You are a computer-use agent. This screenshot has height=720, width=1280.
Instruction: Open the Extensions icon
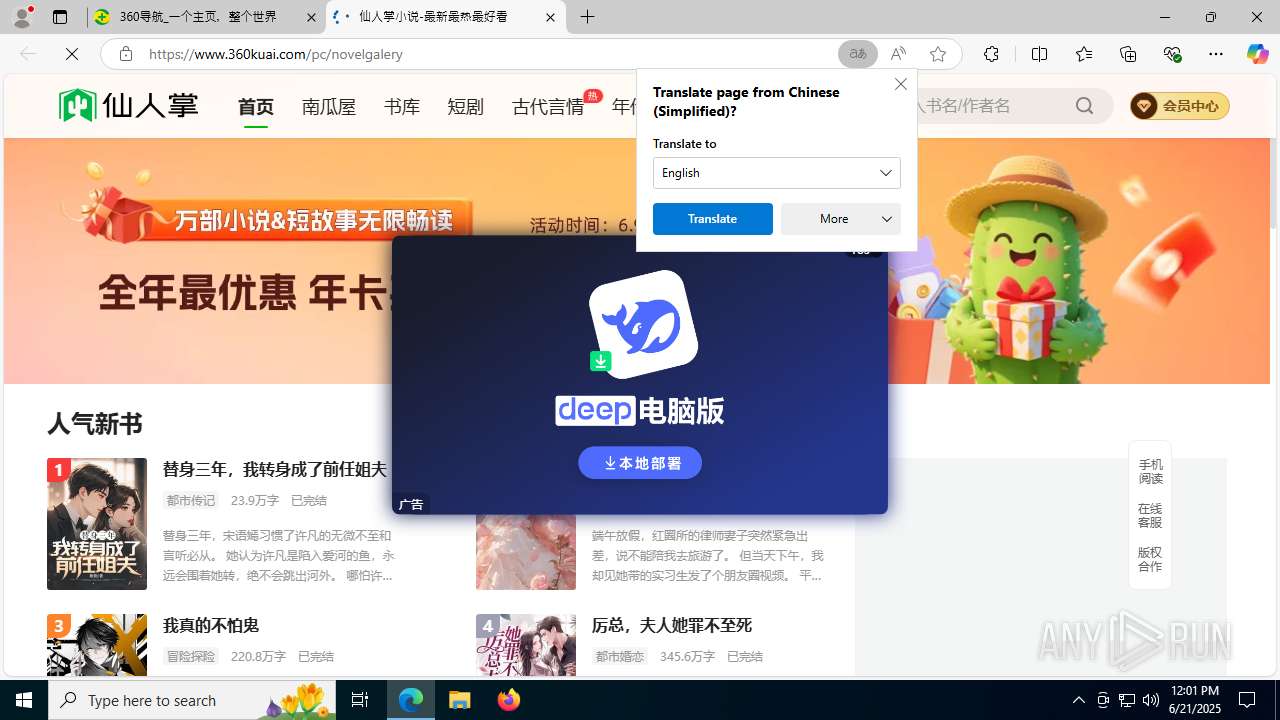coord(991,54)
